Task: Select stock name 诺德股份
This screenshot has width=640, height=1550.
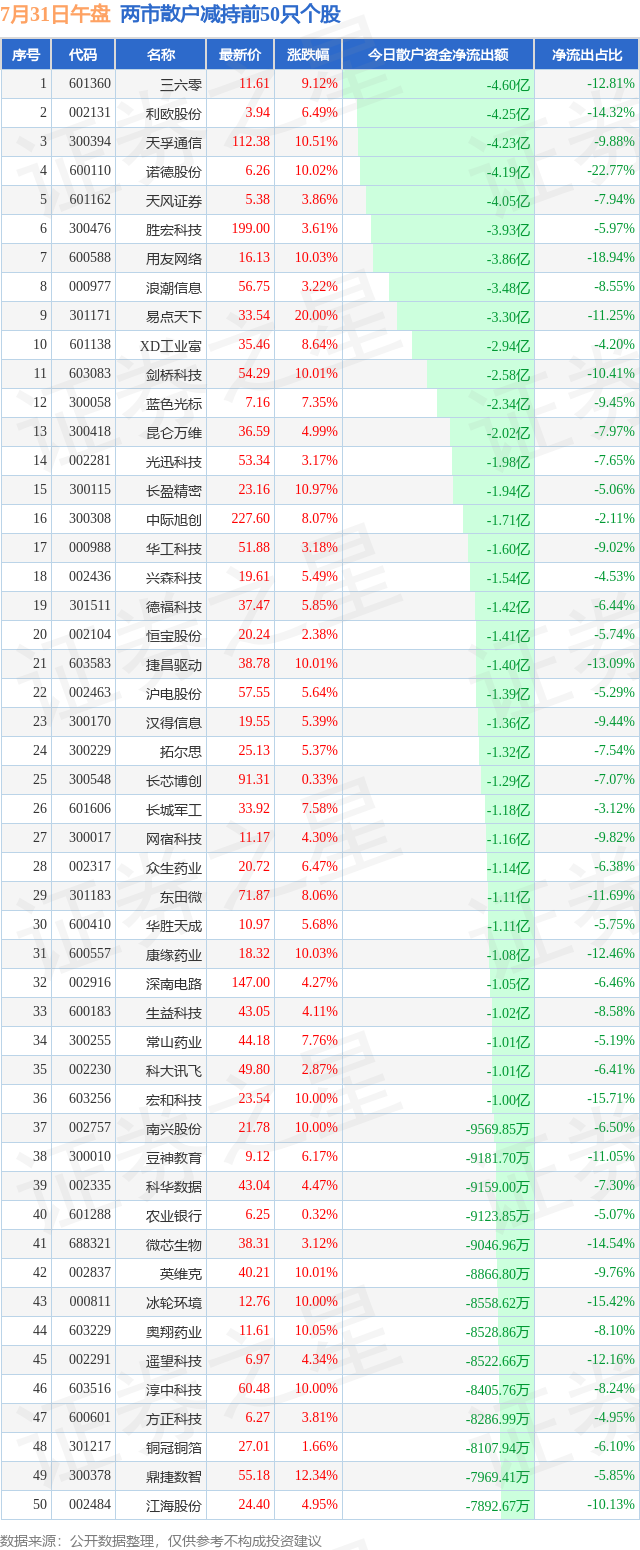Action: pyautogui.click(x=174, y=171)
